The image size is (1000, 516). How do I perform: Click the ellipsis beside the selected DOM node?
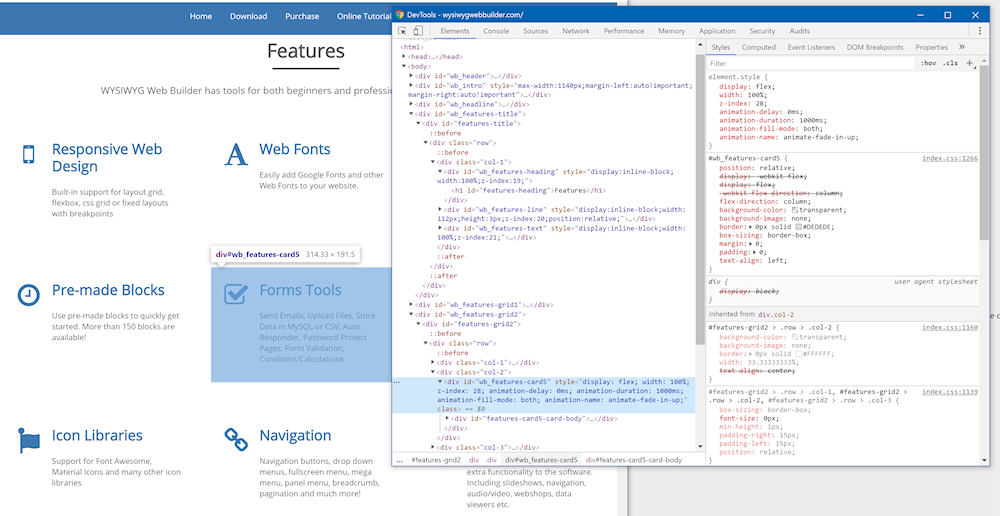[397, 382]
